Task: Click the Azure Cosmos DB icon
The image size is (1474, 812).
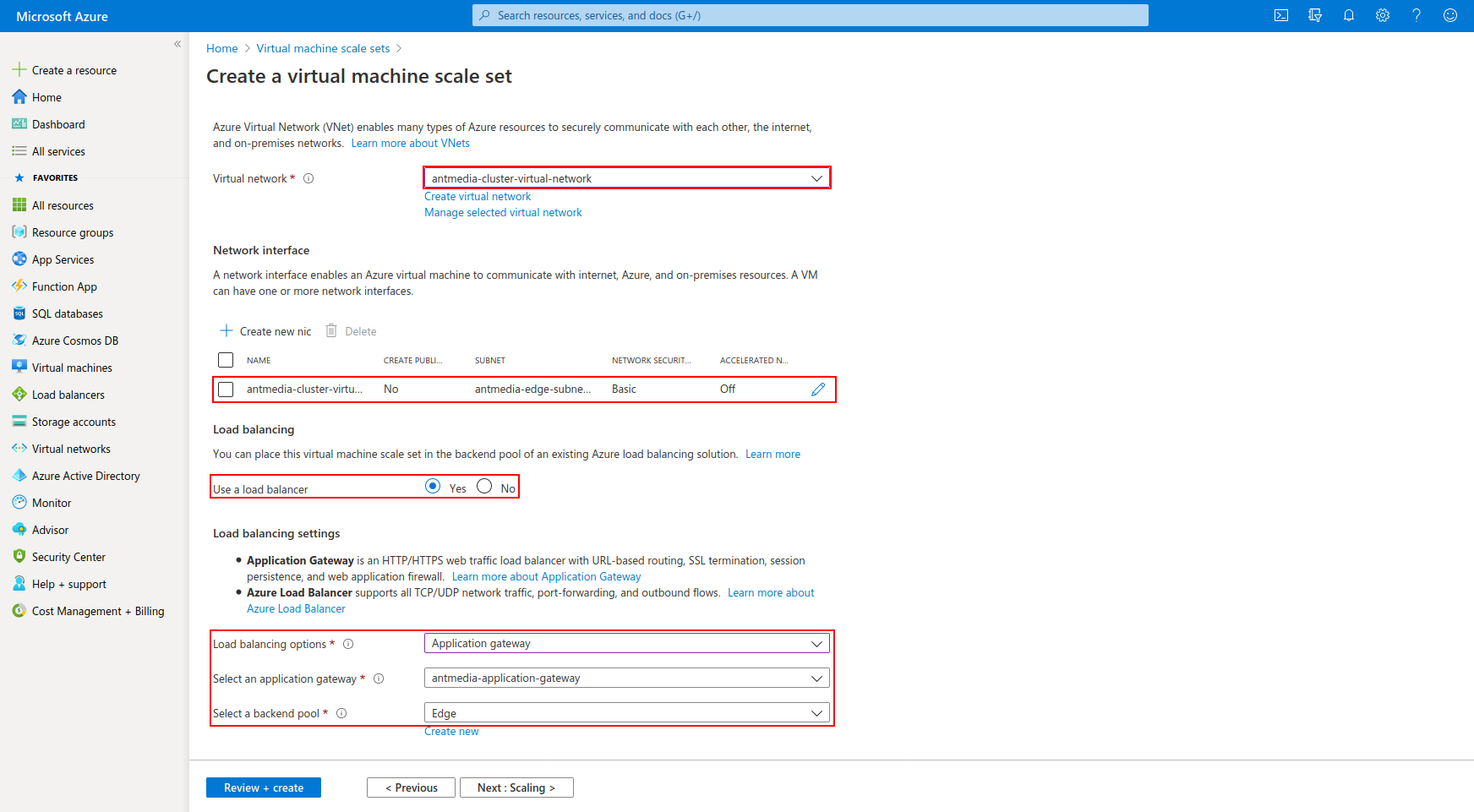Action: click(19, 341)
